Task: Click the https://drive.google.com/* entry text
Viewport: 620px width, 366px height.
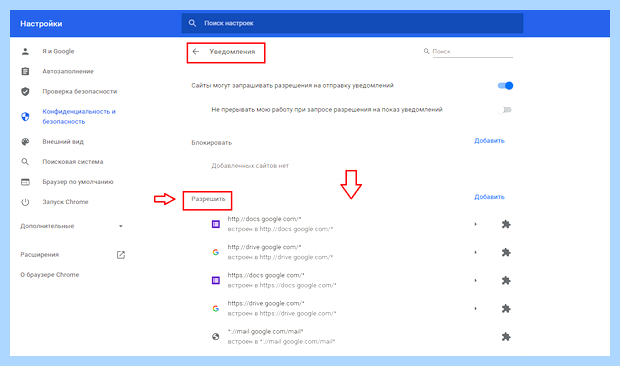Action: pyautogui.click(x=266, y=303)
